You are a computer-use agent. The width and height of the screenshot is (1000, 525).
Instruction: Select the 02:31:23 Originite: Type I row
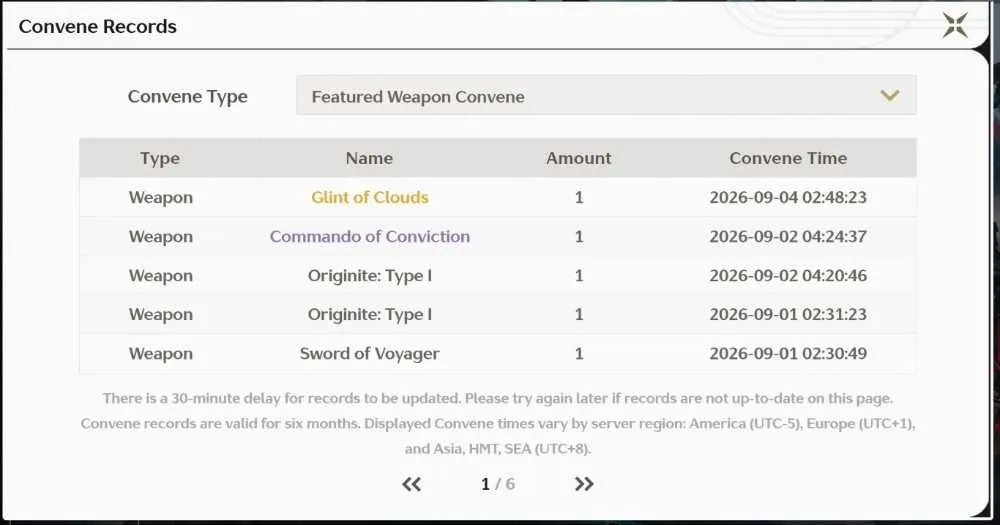click(x=497, y=314)
